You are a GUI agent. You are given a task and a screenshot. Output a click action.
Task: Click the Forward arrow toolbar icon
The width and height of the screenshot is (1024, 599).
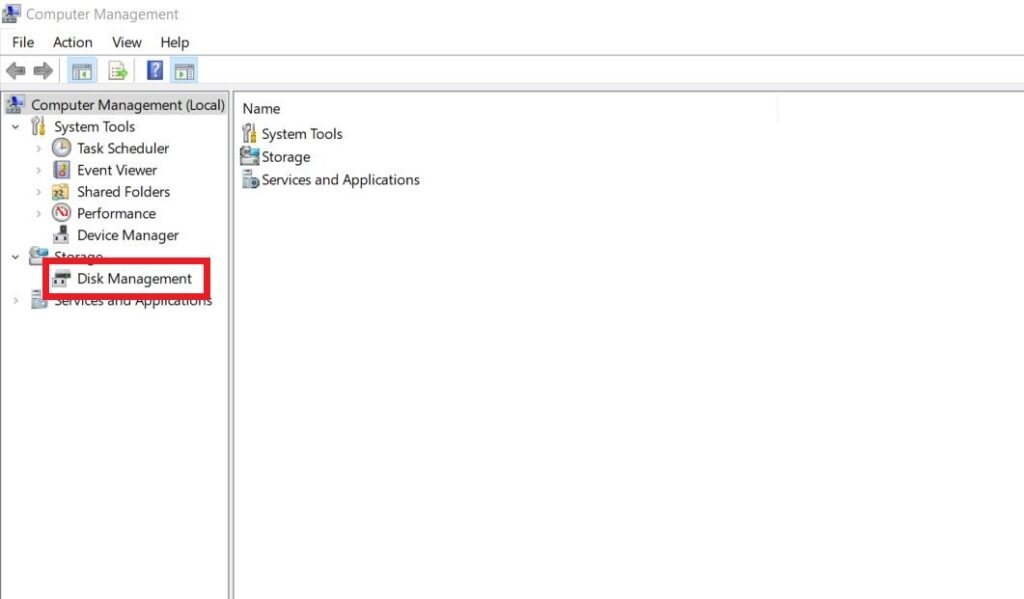43,71
